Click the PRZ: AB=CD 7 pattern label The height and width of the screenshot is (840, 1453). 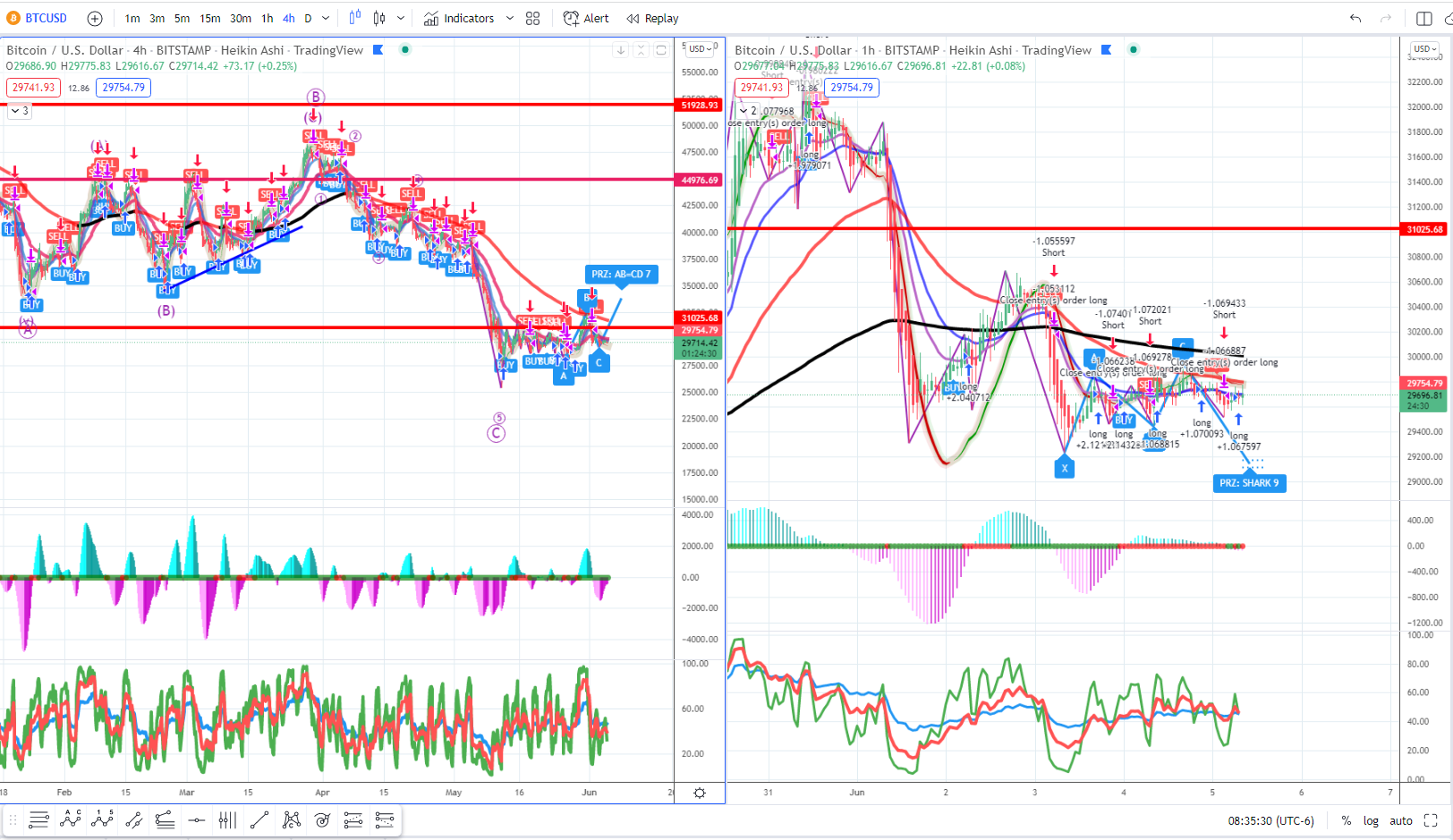point(621,275)
